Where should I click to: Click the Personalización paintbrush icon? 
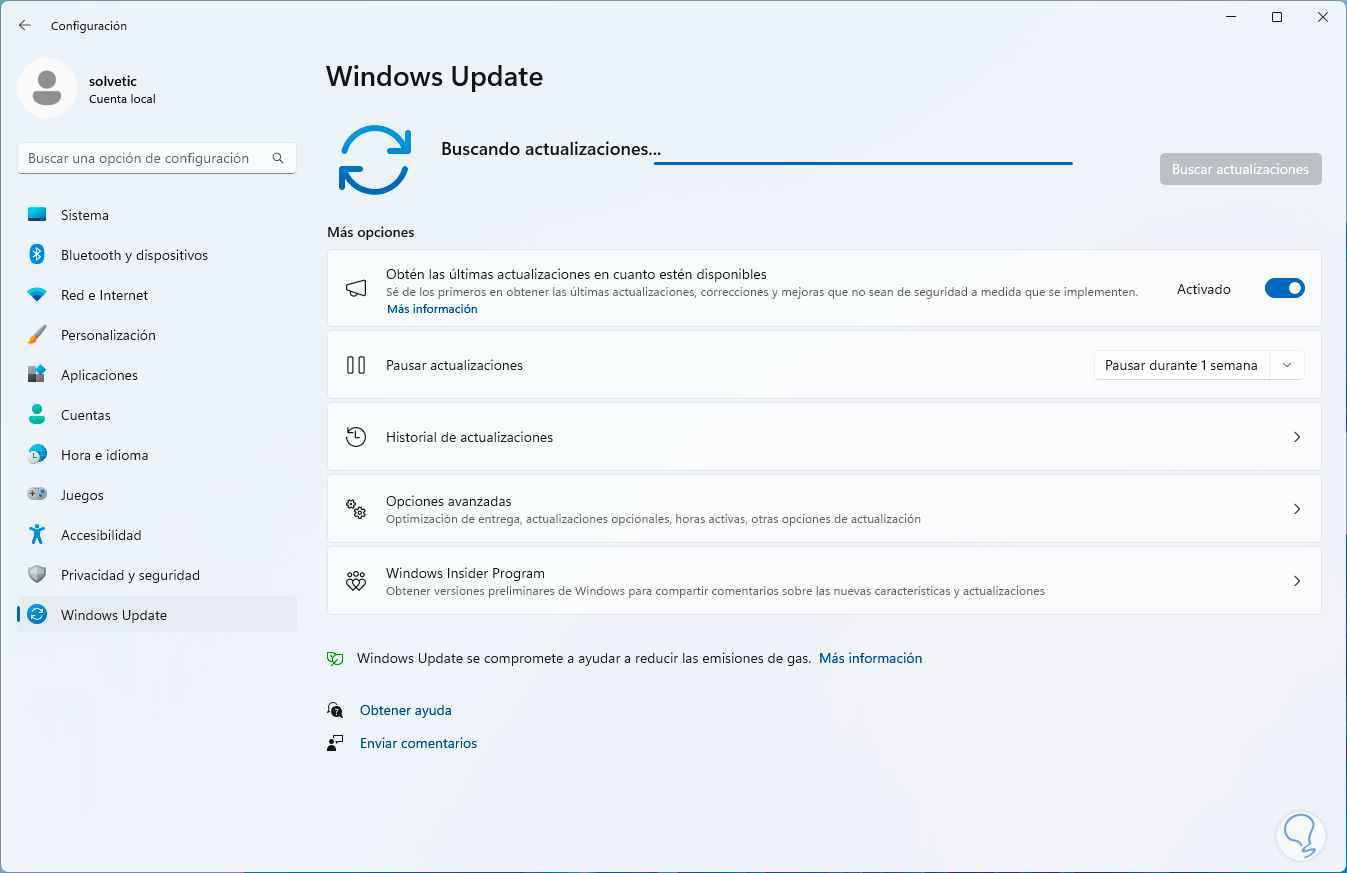pos(37,335)
